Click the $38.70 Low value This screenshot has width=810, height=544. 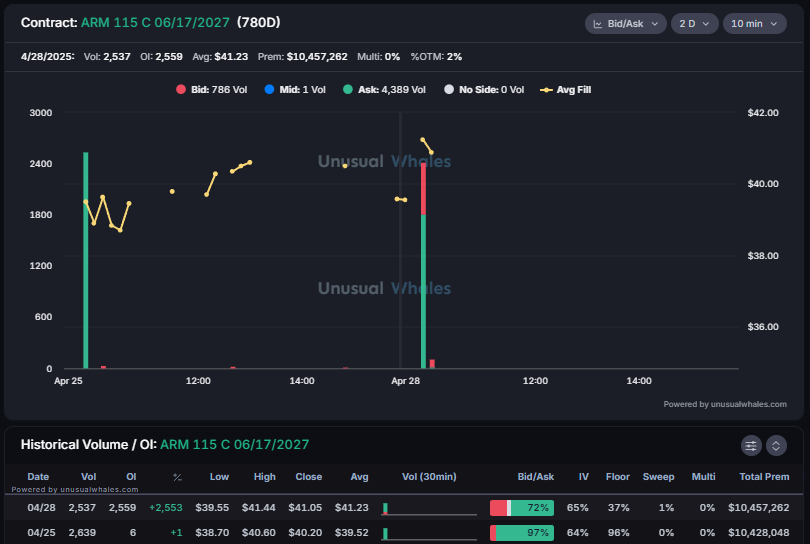212,532
